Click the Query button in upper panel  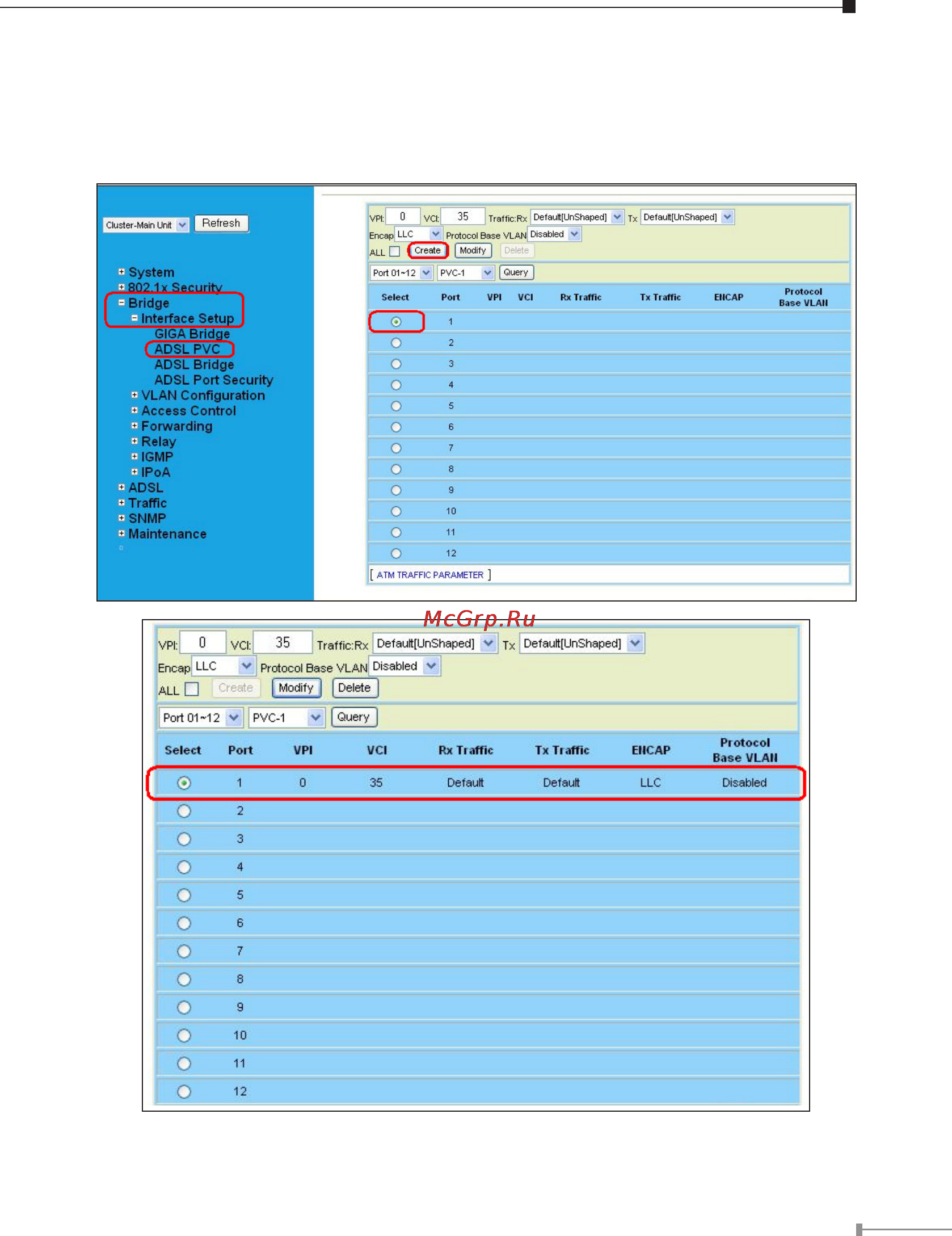click(516, 272)
